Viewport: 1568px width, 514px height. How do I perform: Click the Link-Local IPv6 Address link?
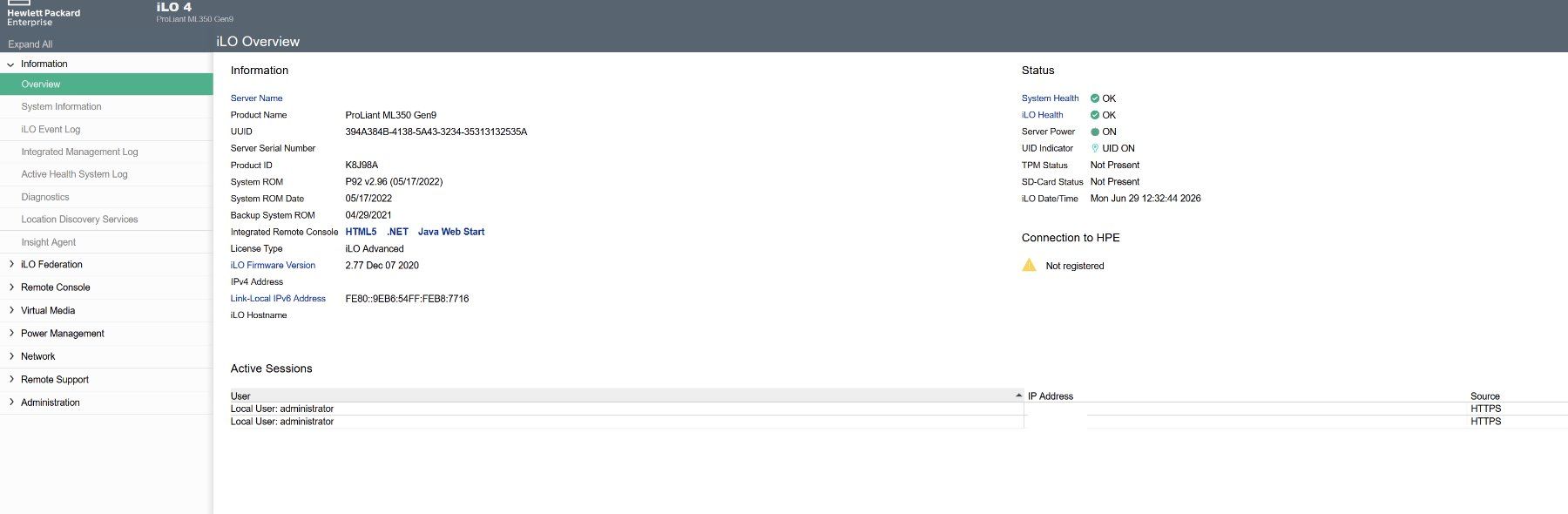278,299
